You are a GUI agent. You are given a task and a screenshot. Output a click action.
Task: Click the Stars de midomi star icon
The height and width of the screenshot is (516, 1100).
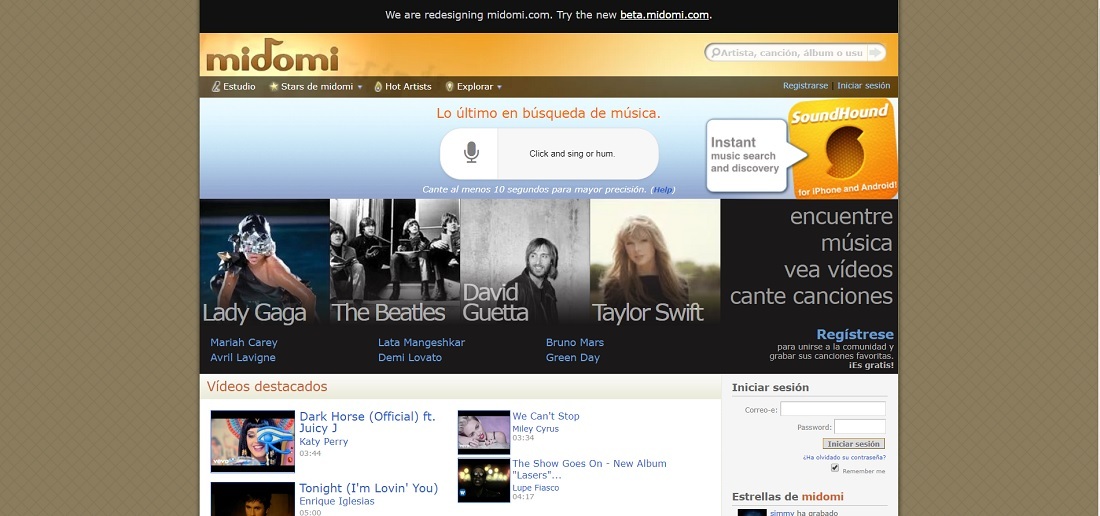tap(273, 86)
